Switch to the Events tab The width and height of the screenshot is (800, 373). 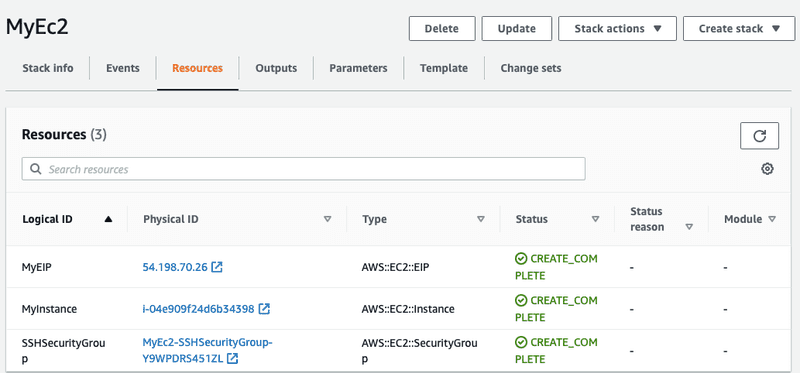[x=122, y=68]
